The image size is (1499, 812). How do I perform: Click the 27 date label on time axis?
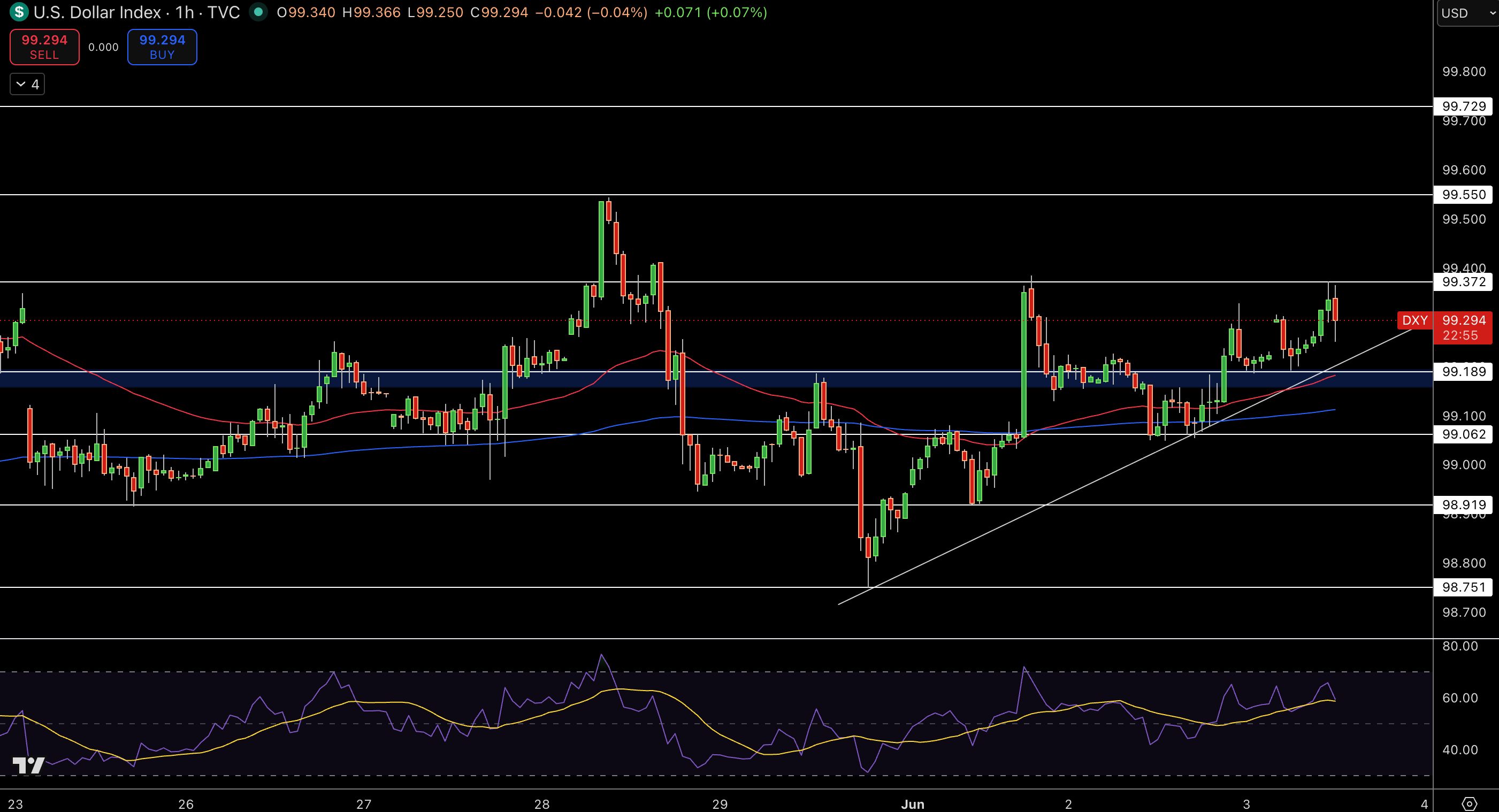364,804
